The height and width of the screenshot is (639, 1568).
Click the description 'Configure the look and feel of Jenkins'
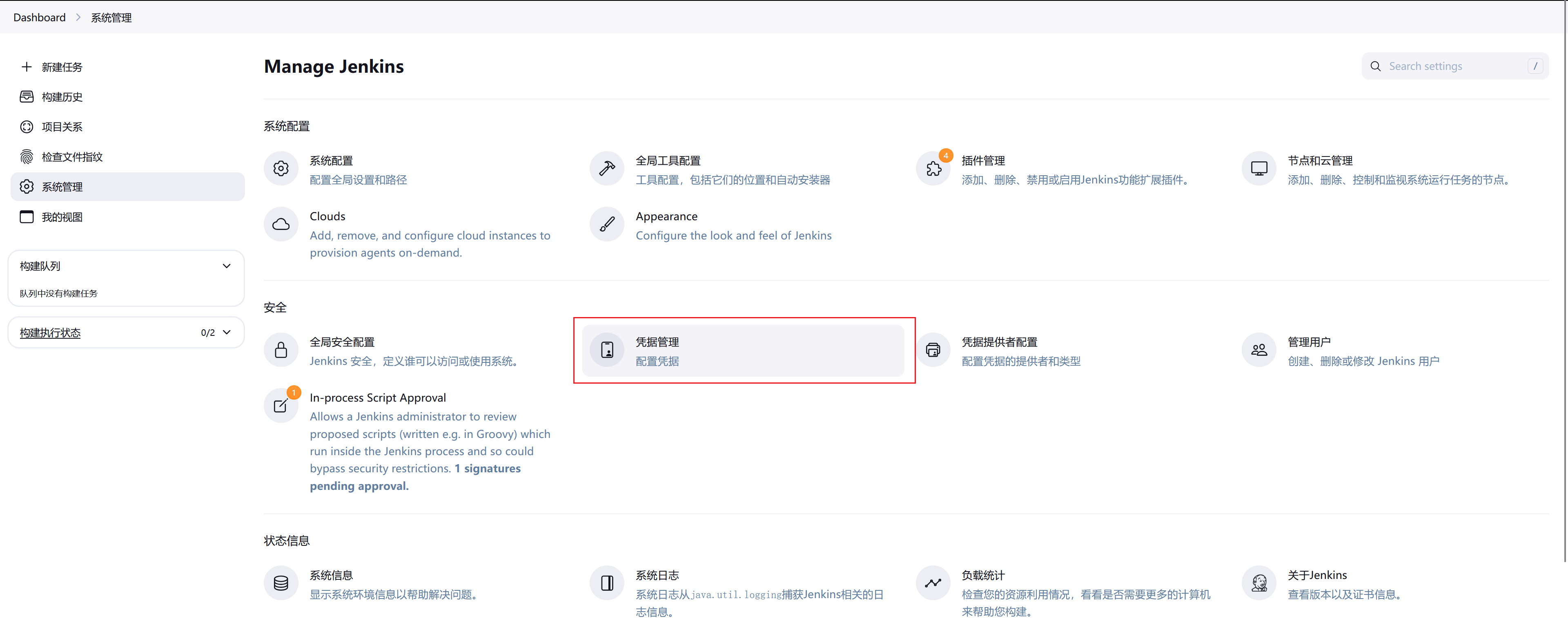click(733, 235)
